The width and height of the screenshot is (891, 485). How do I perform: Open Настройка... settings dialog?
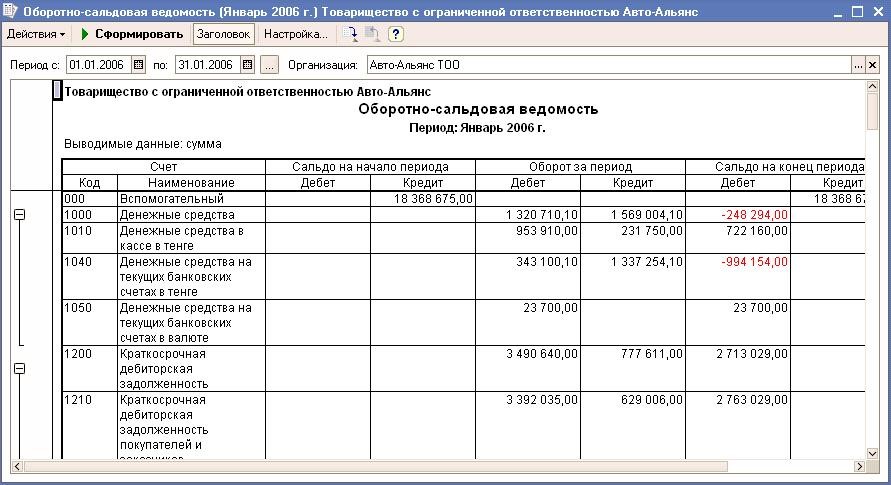click(295, 34)
